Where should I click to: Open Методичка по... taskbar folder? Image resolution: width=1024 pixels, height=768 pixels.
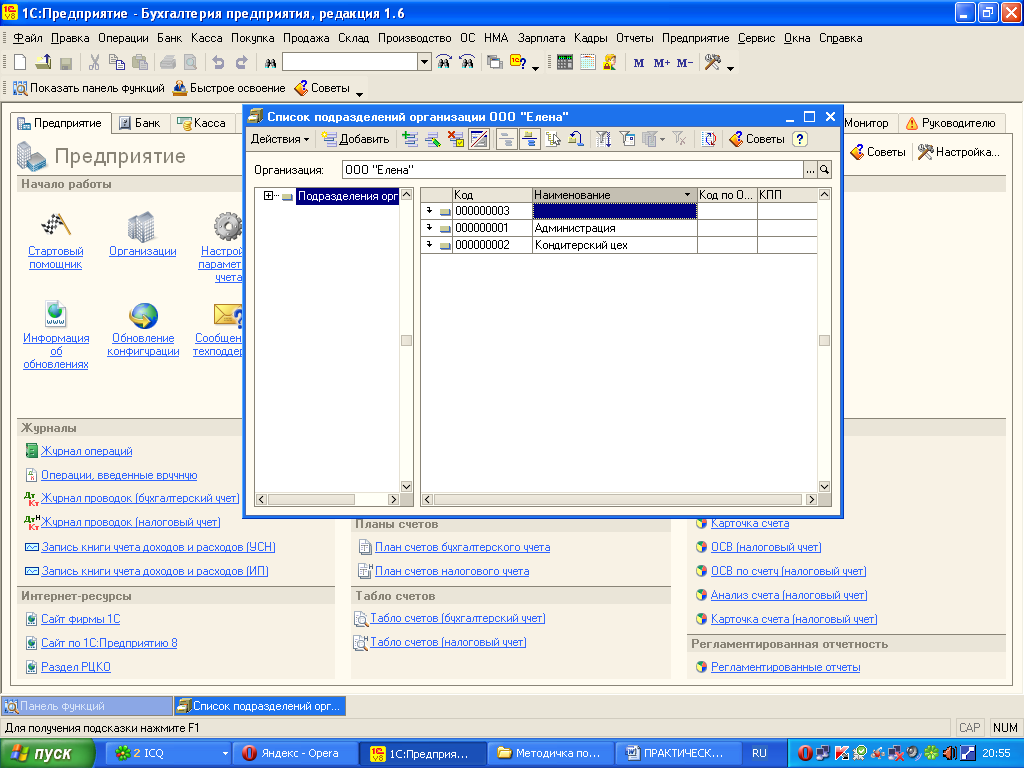click(551, 754)
